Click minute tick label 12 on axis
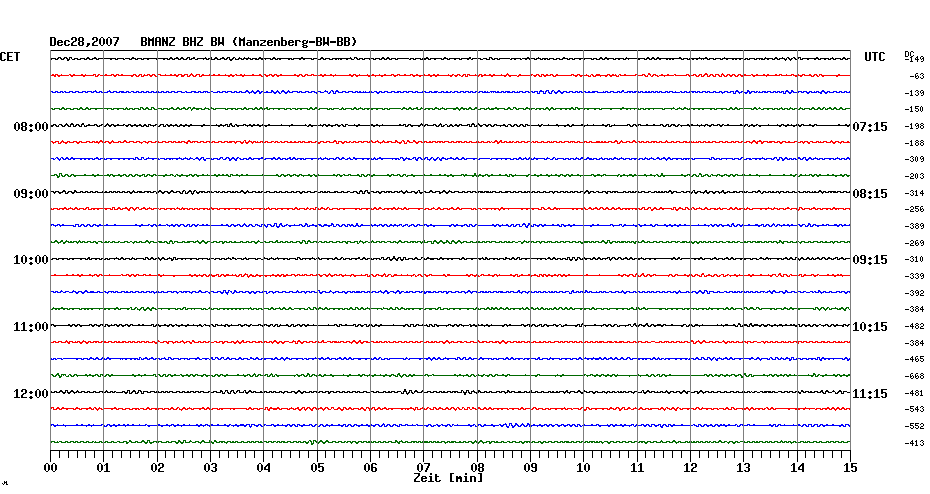 click(x=690, y=467)
